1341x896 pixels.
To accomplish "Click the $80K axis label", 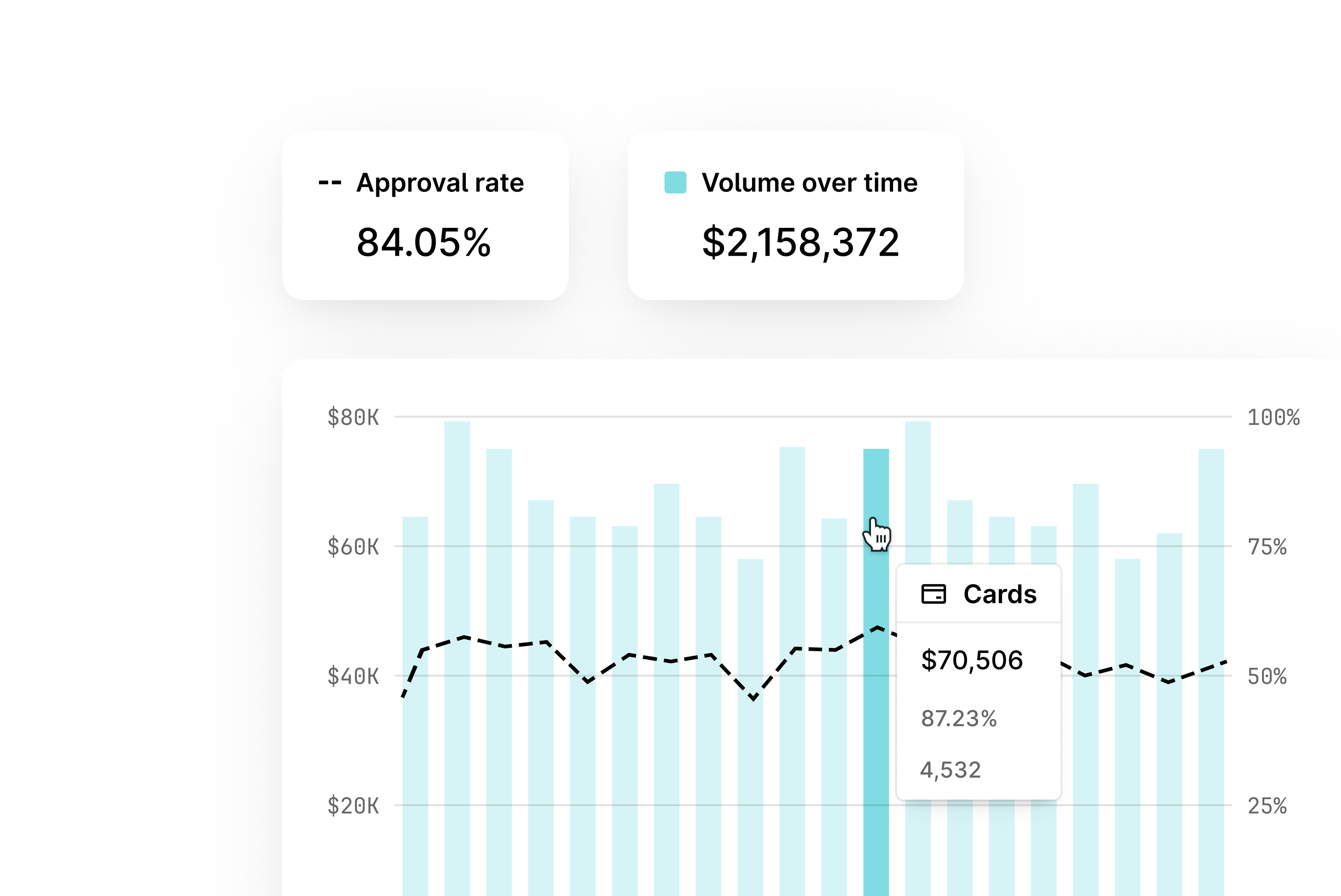I will [353, 417].
